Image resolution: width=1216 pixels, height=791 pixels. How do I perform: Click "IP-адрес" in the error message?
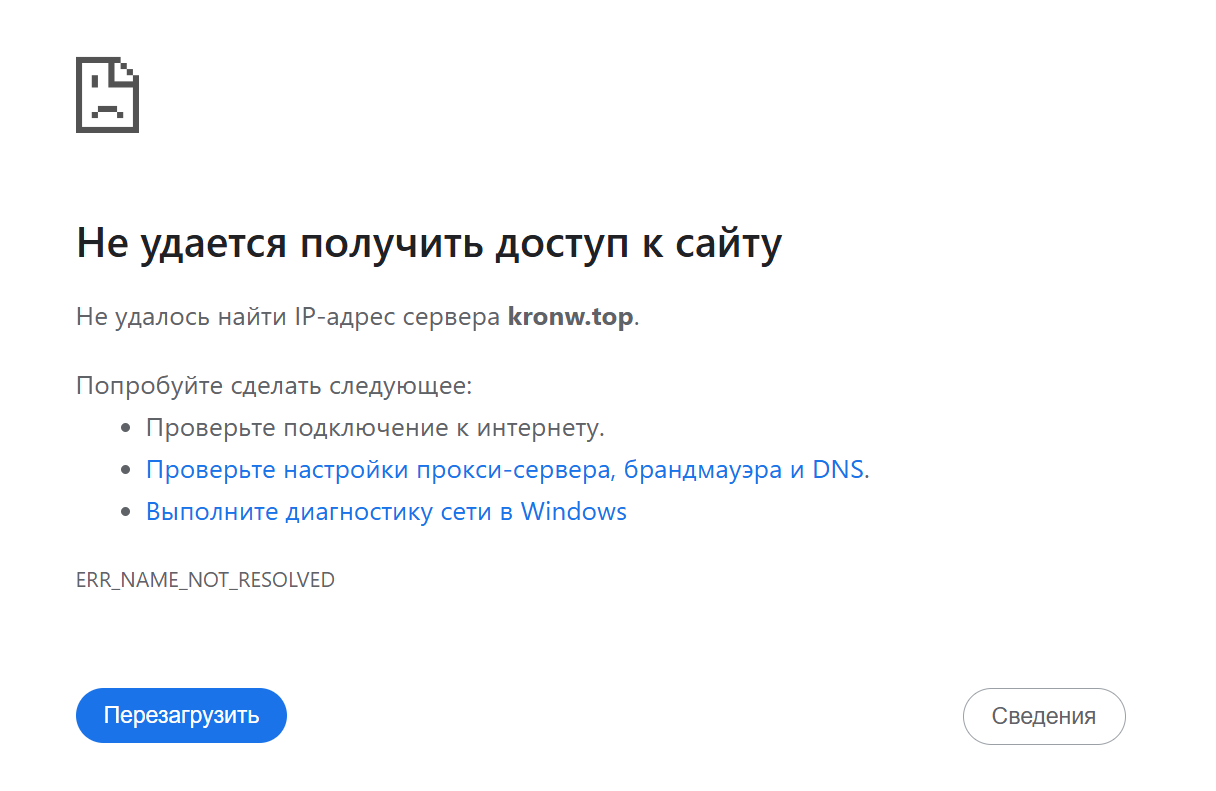coord(343,318)
